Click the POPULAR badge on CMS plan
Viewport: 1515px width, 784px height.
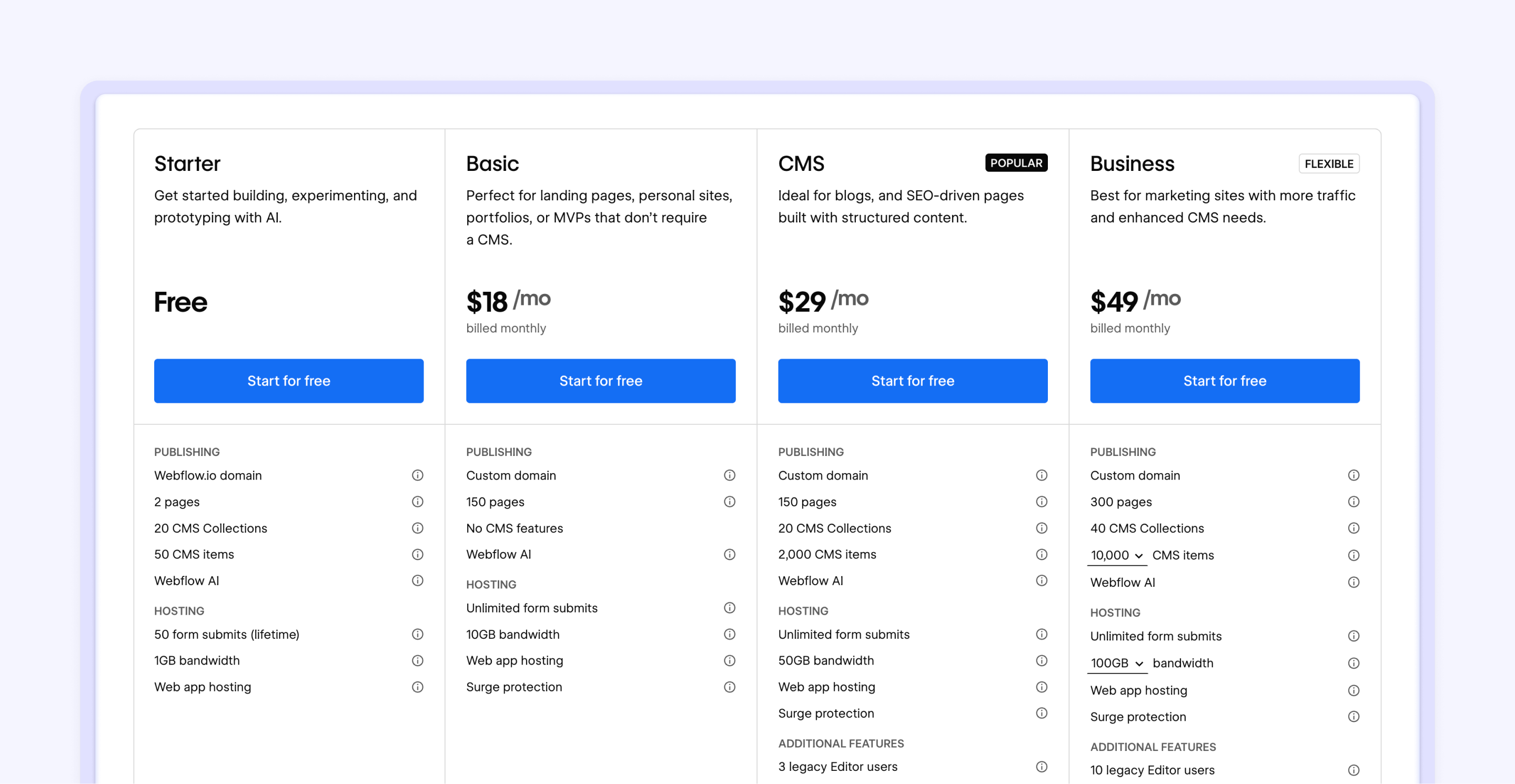(1016, 163)
